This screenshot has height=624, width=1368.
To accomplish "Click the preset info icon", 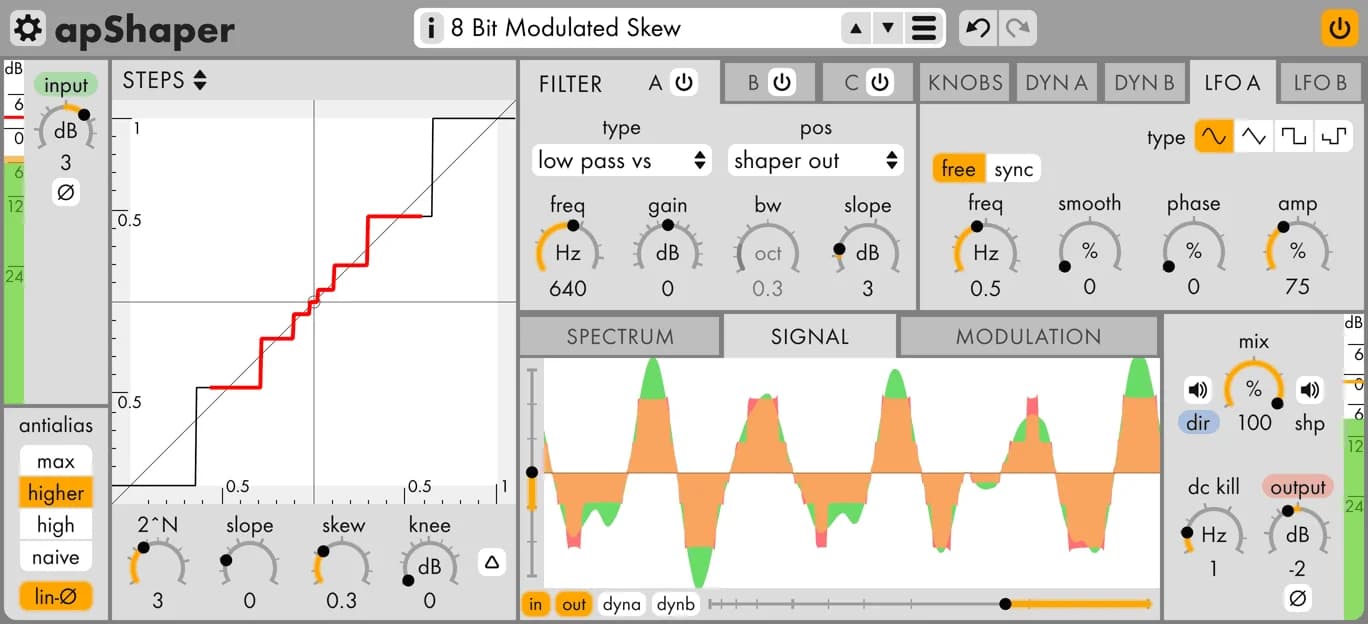I will click(431, 28).
